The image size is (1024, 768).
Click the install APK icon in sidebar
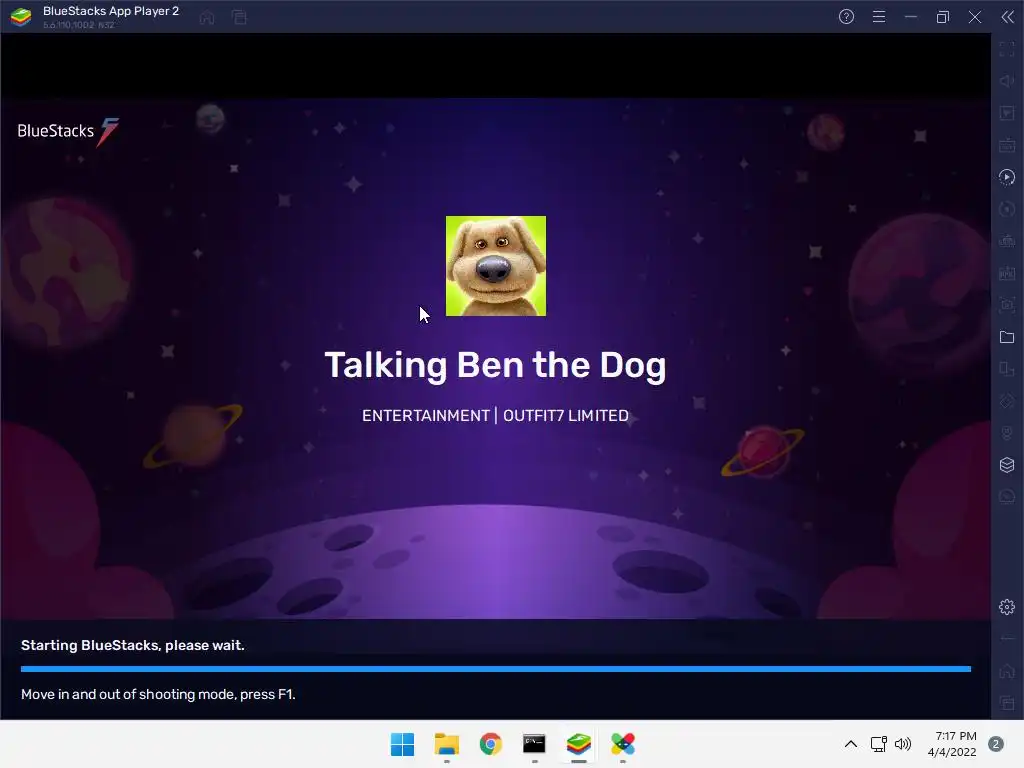[x=1007, y=273]
